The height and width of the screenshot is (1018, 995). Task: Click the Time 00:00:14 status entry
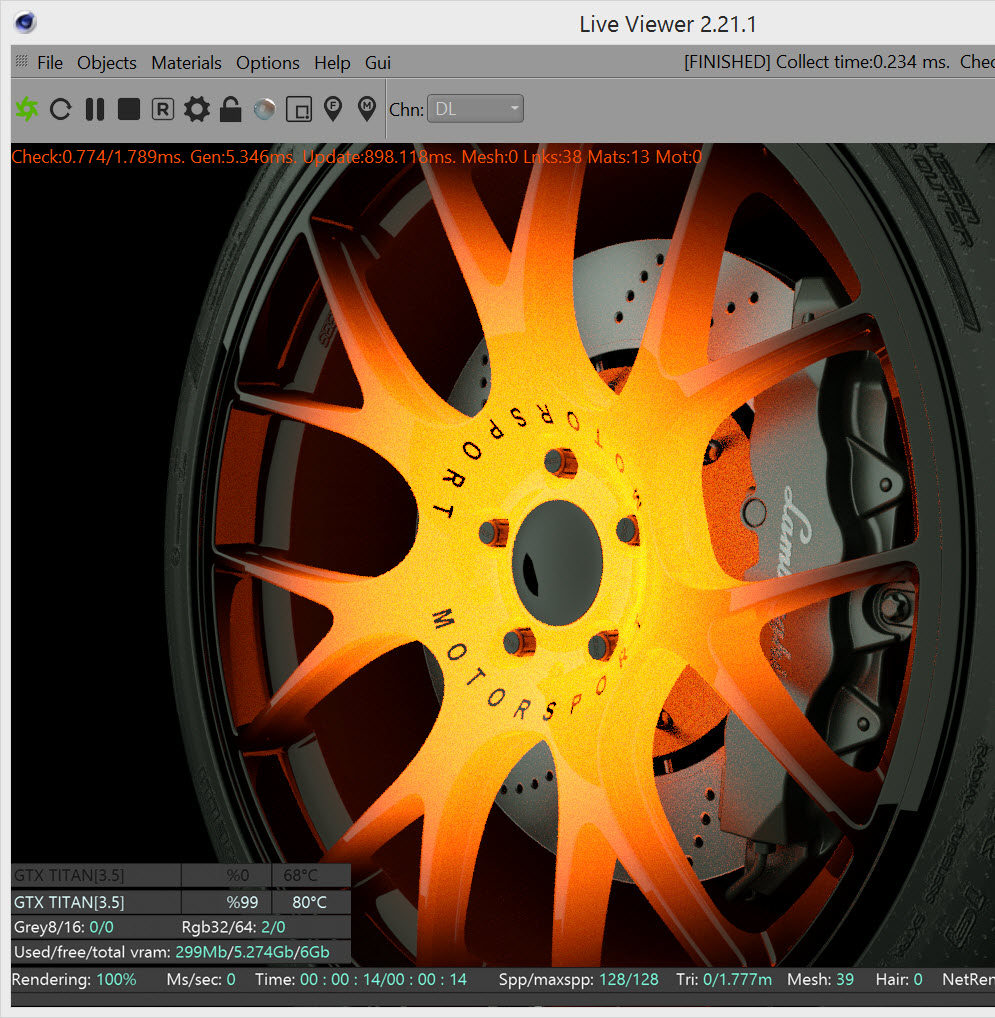[x=361, y=980]
